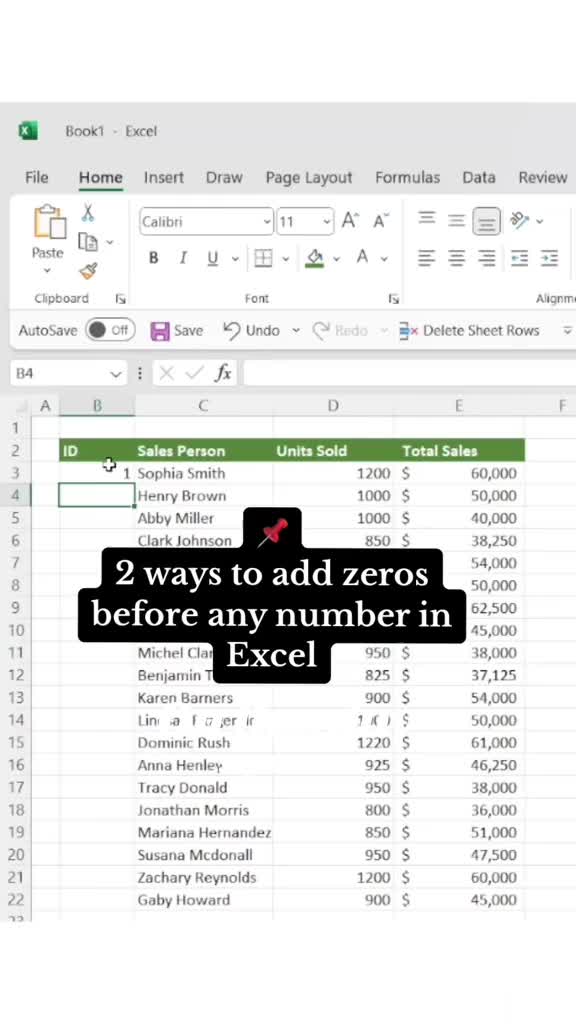
Task: Click Delete Sheet Rows
Action: click(x=469, y=330)
